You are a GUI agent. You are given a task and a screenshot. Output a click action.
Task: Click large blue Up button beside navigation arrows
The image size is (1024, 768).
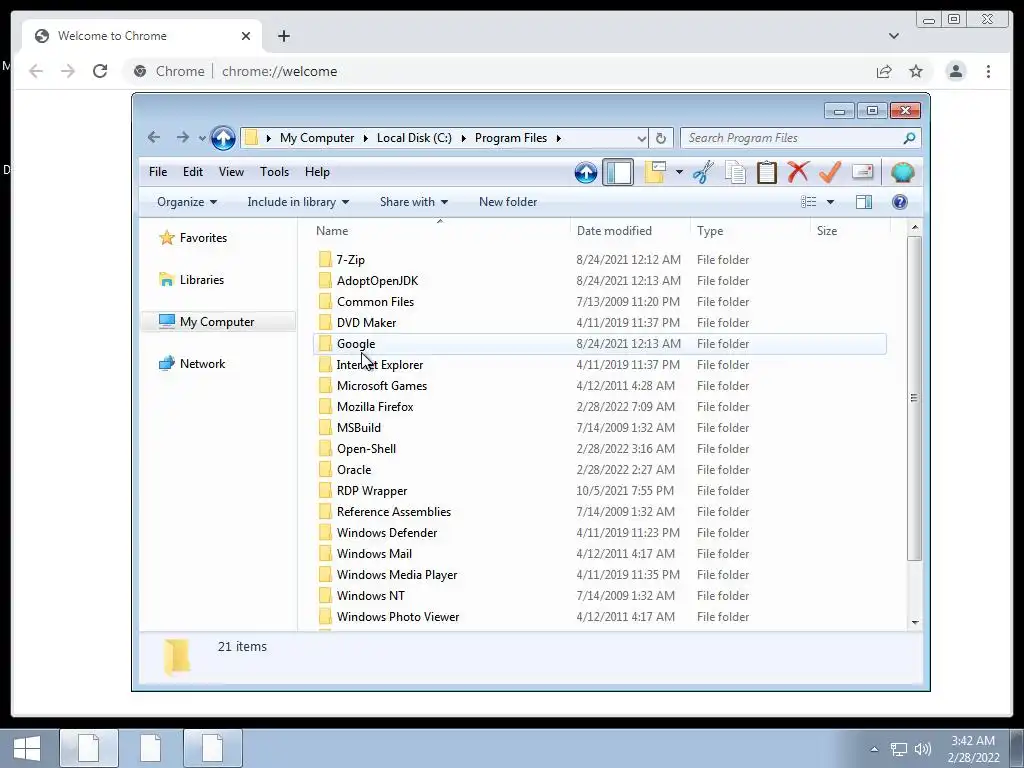click(223, 138)
